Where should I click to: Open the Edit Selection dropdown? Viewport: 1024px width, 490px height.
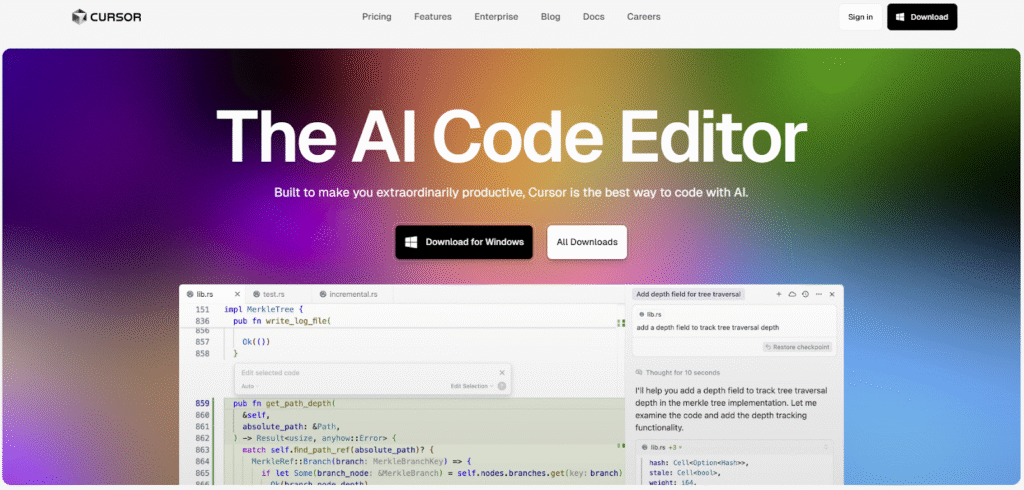coord(471,386)
